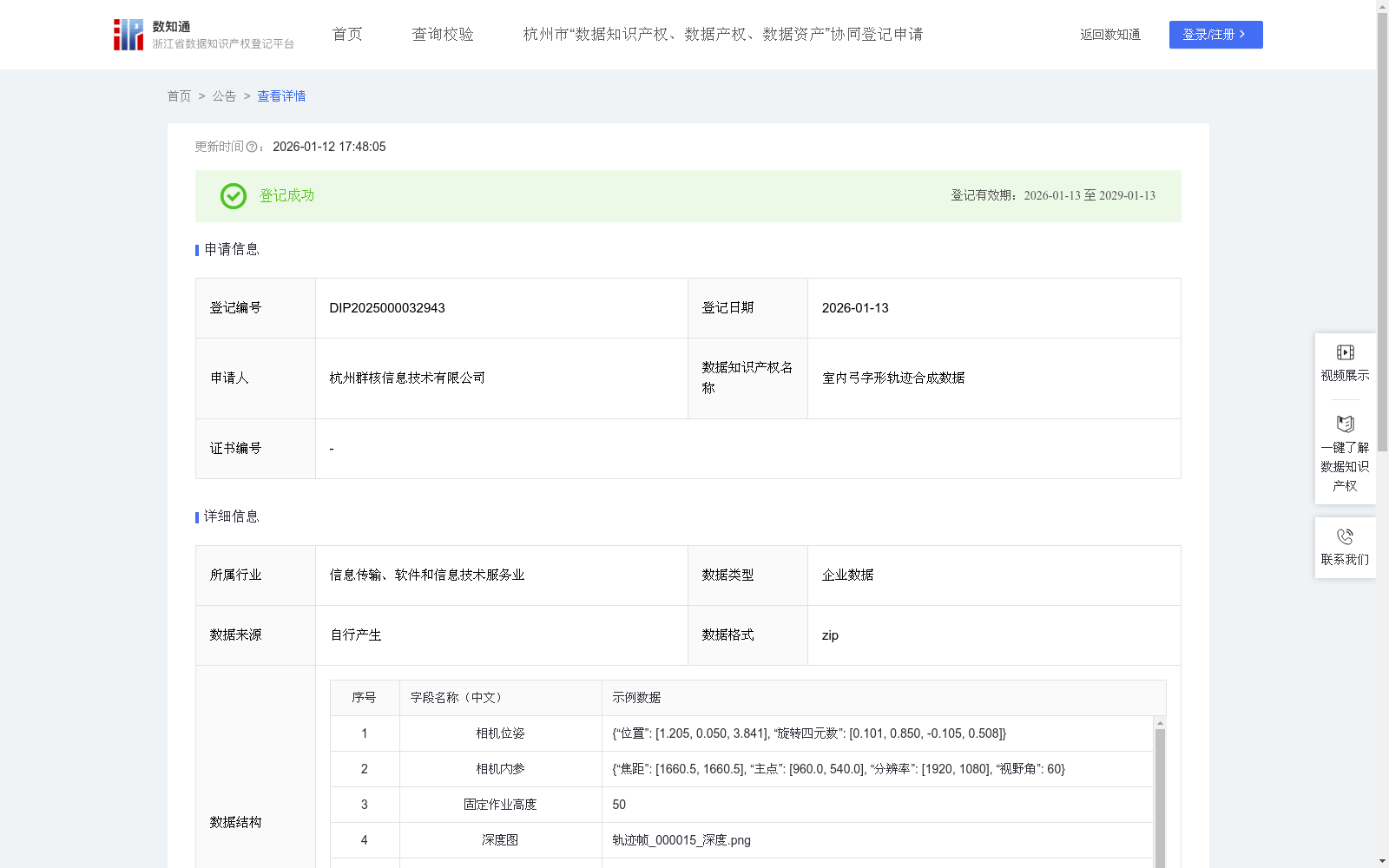Click the zip data format value

tap(830, 635)
